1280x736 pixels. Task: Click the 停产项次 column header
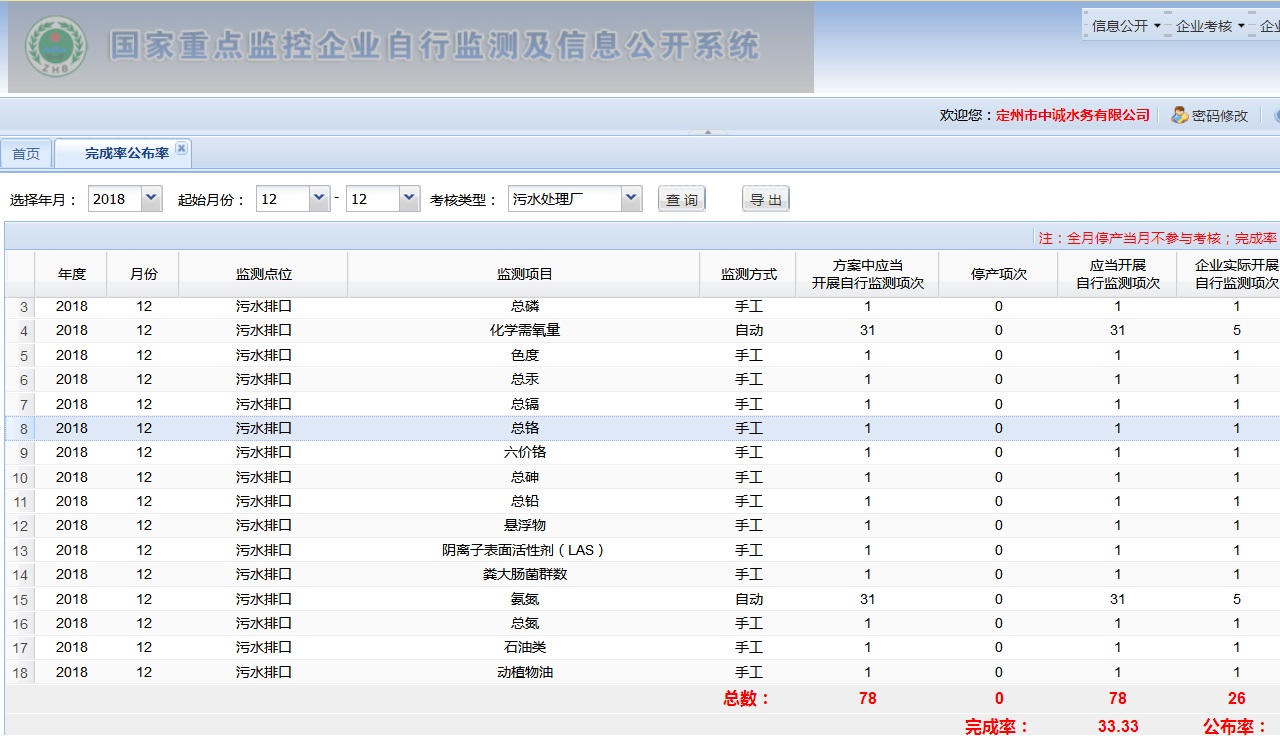coord(998,274)
